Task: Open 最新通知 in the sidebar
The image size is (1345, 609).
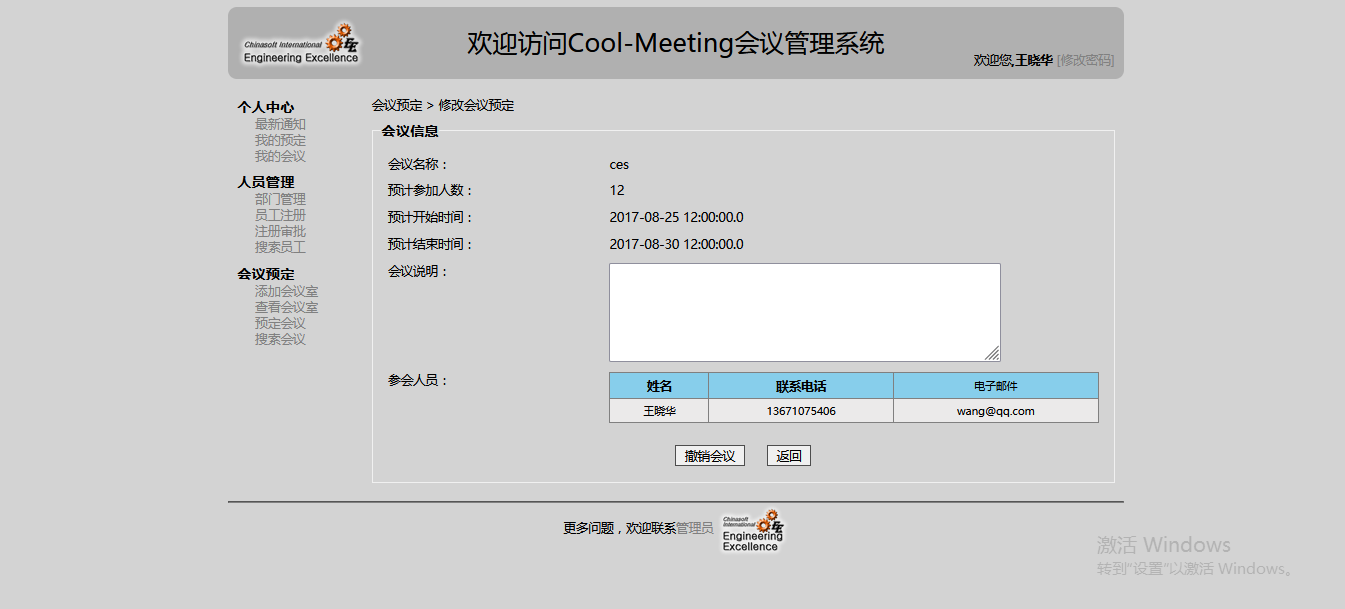Action: pos(280,124)
